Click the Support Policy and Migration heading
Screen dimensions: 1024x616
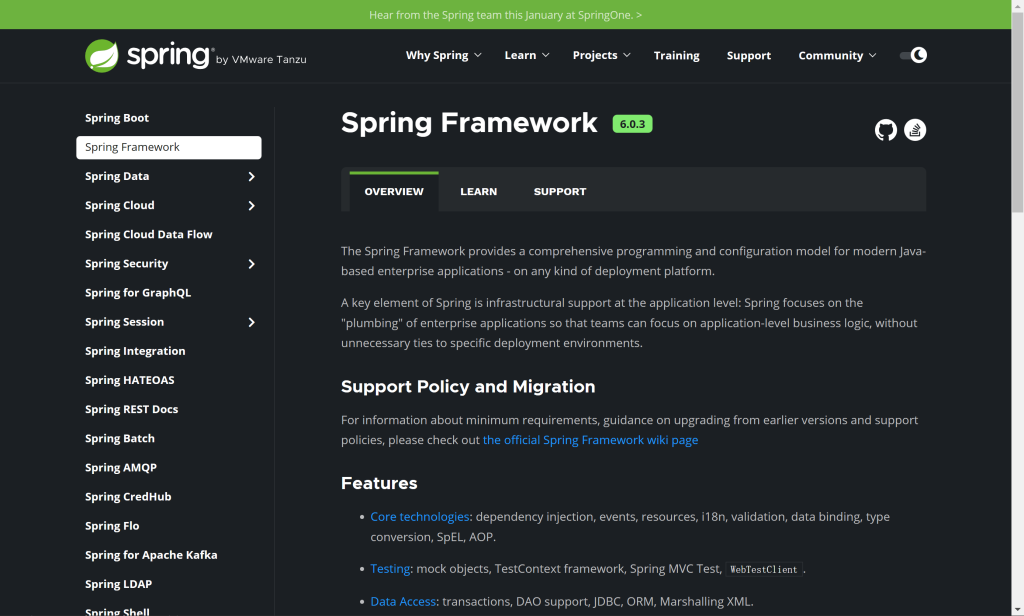click(468, 387)
